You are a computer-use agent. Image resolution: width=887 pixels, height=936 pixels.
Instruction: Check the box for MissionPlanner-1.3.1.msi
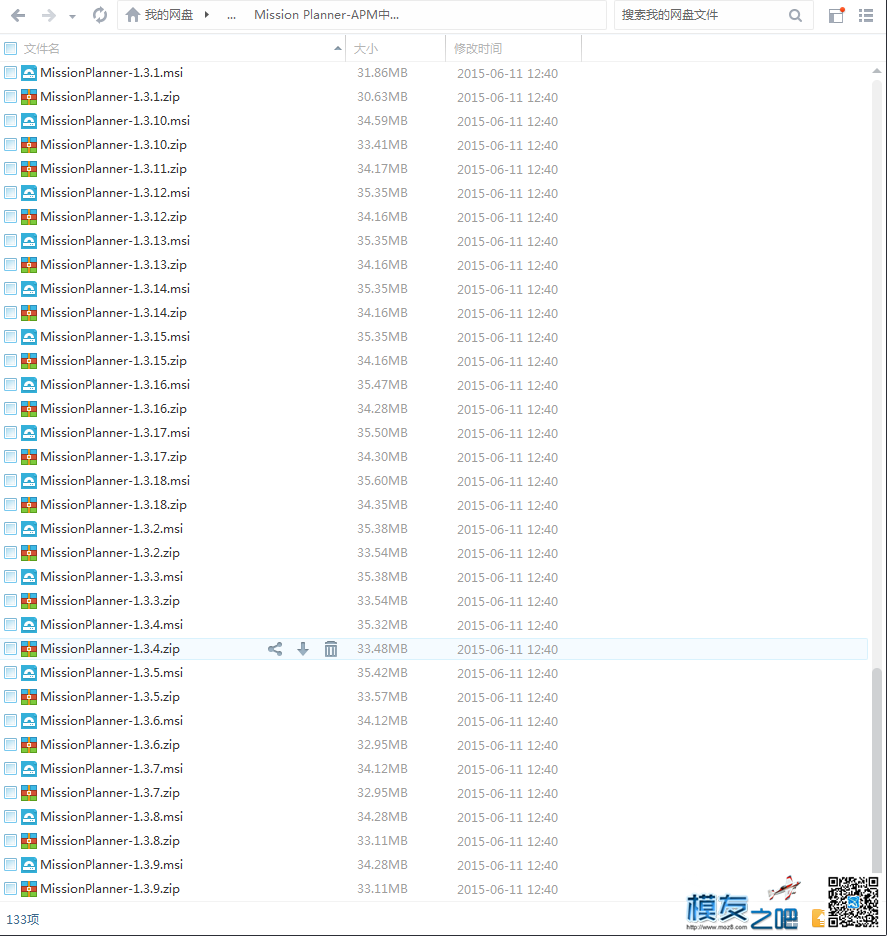click(11, 73)
